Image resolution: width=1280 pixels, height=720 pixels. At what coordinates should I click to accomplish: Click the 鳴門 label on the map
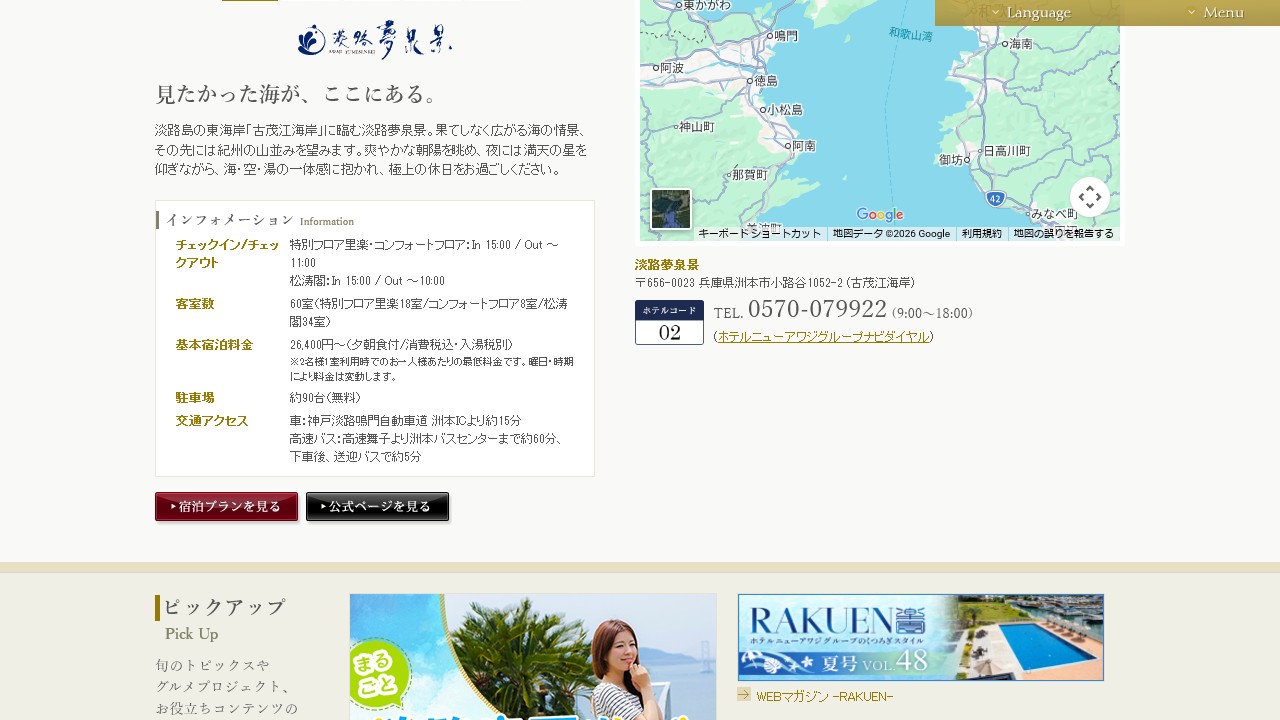tap(786, 36)
